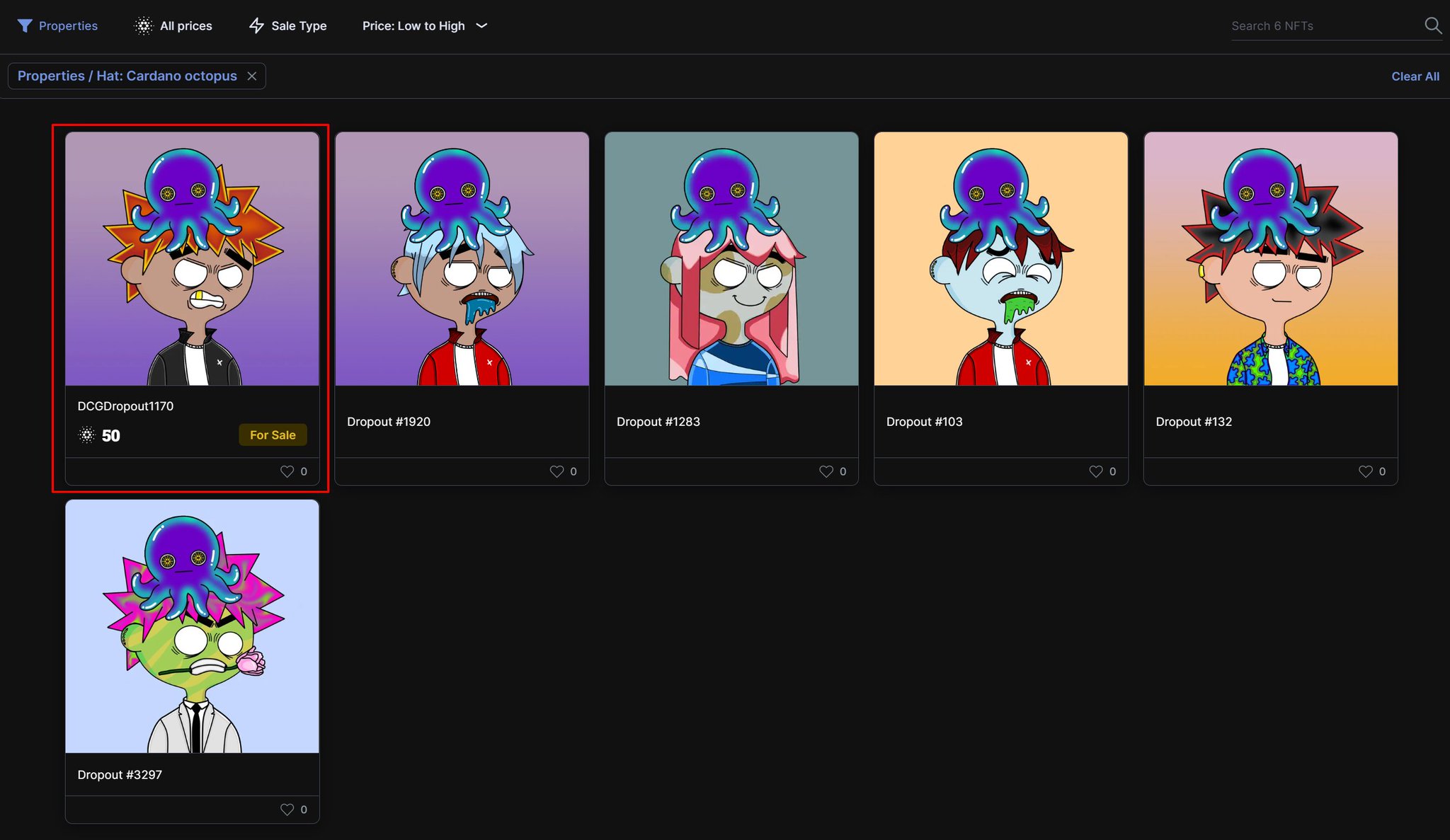Click the Properties filter funnel icon
This screenshot has width=1450, height=840.
[x=25, y=26]
